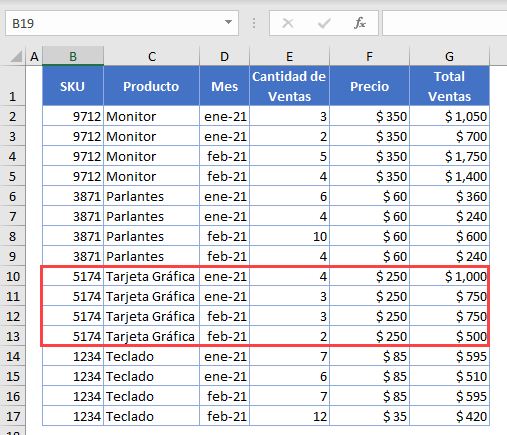Select $ 350 price cell in row 5
This screenshot has height=435, width=507.
coord(369,176)
